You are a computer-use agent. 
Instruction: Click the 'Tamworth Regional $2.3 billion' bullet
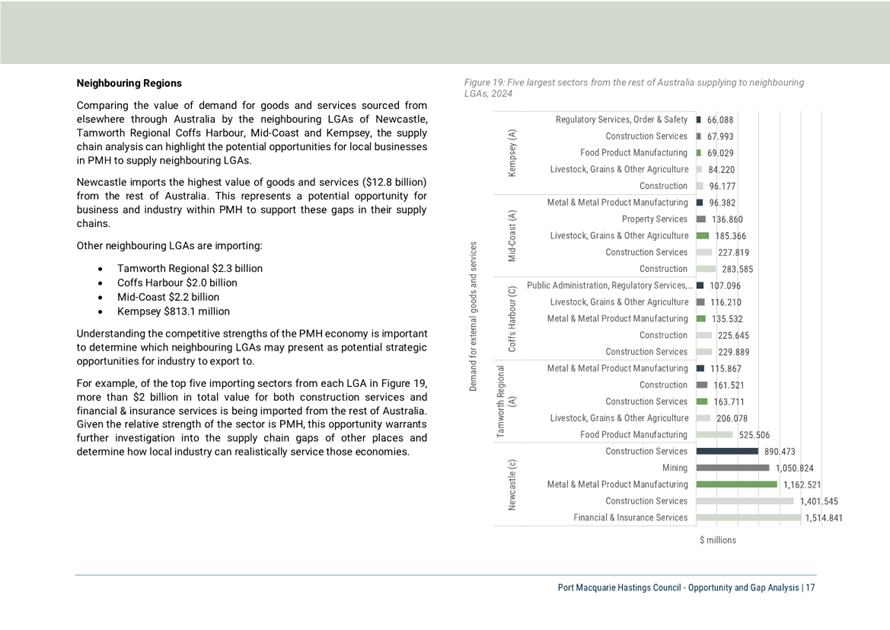(x=190, y=268)
